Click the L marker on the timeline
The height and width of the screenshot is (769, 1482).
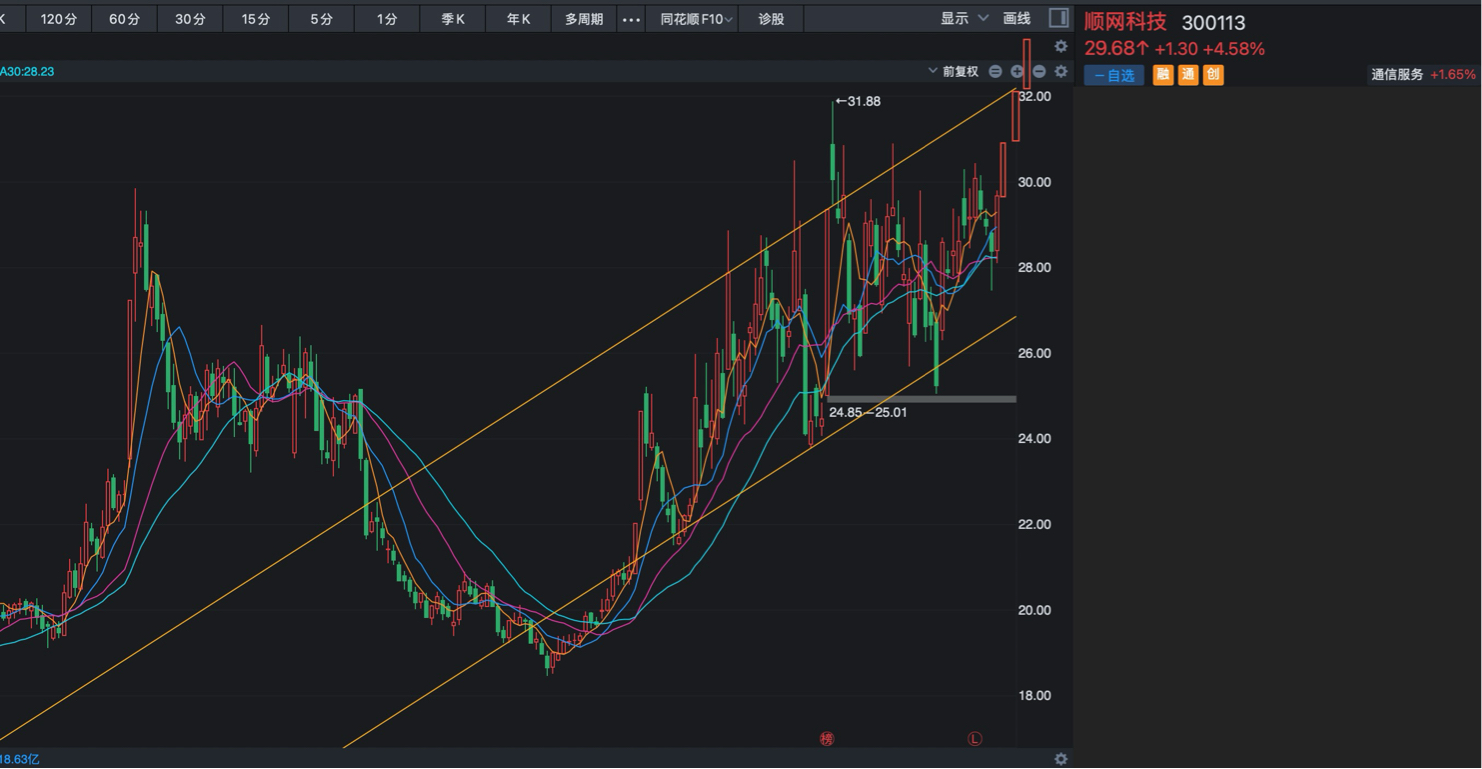click(975, 739)
